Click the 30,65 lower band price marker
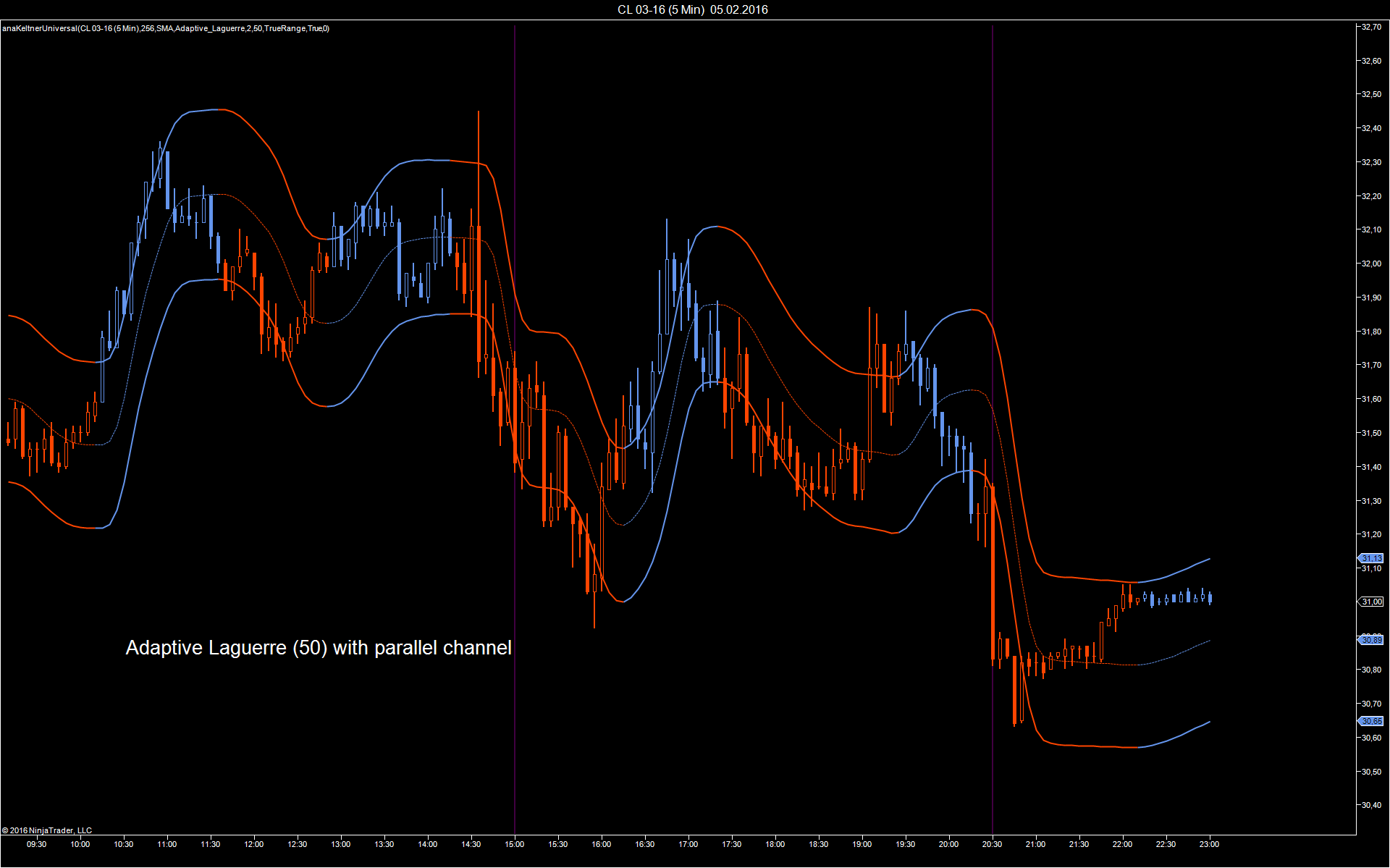Screen dimensions: 1390x868 [1370, 721]
